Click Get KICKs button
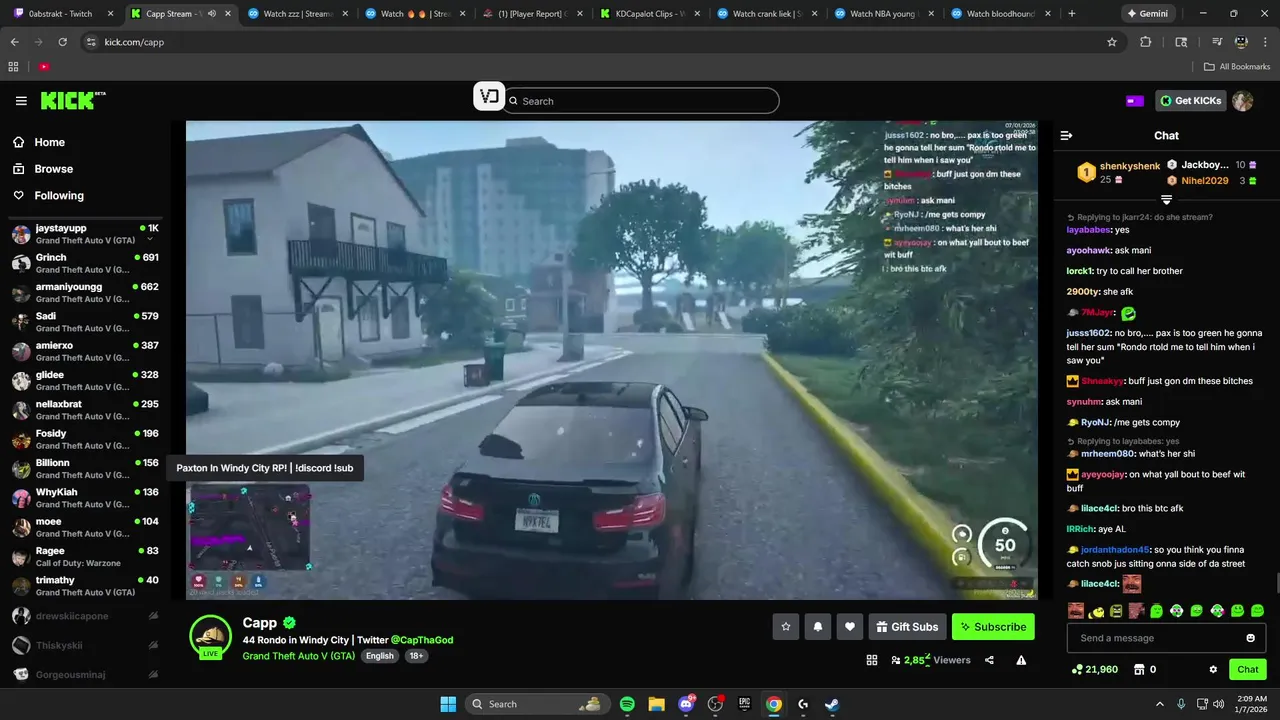 (1191, 101)
